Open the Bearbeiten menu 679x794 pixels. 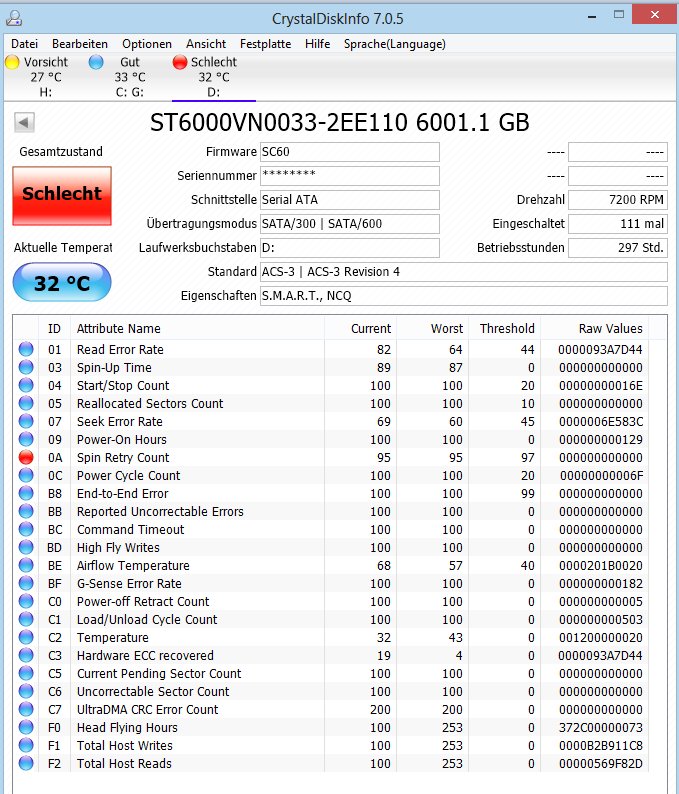(x=80, y=44)
